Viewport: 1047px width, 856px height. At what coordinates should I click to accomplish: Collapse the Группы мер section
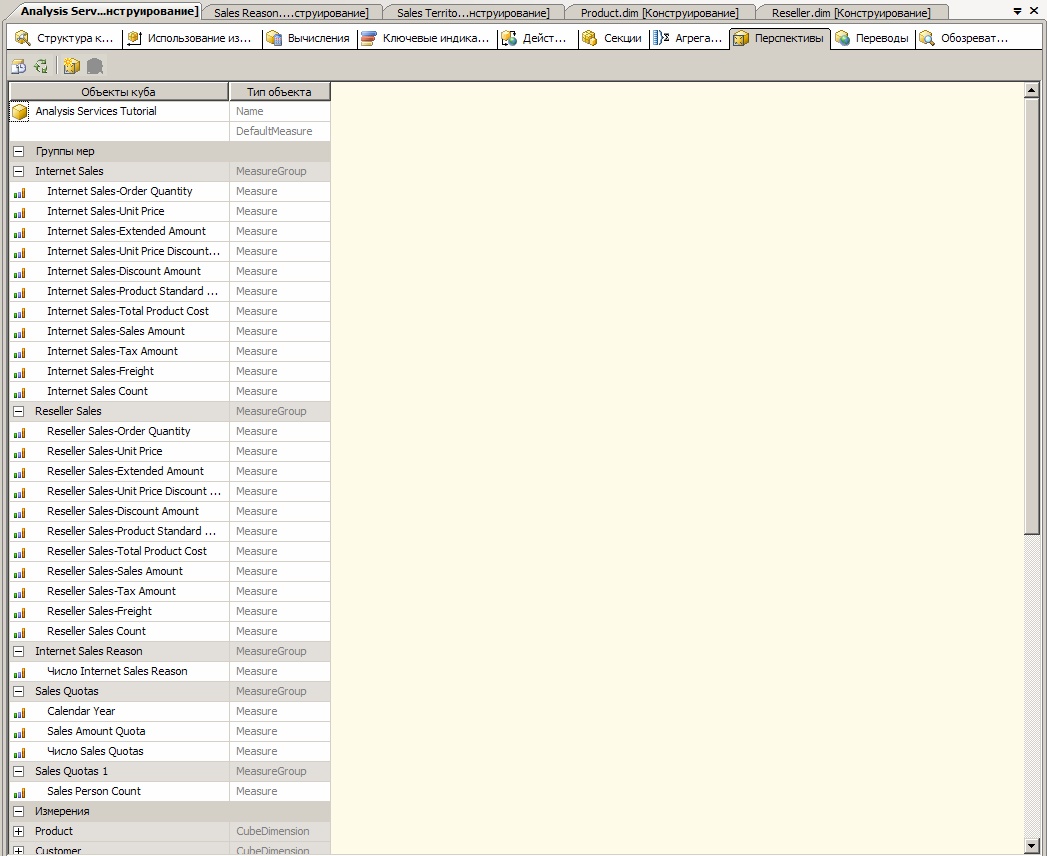[19, 152]
